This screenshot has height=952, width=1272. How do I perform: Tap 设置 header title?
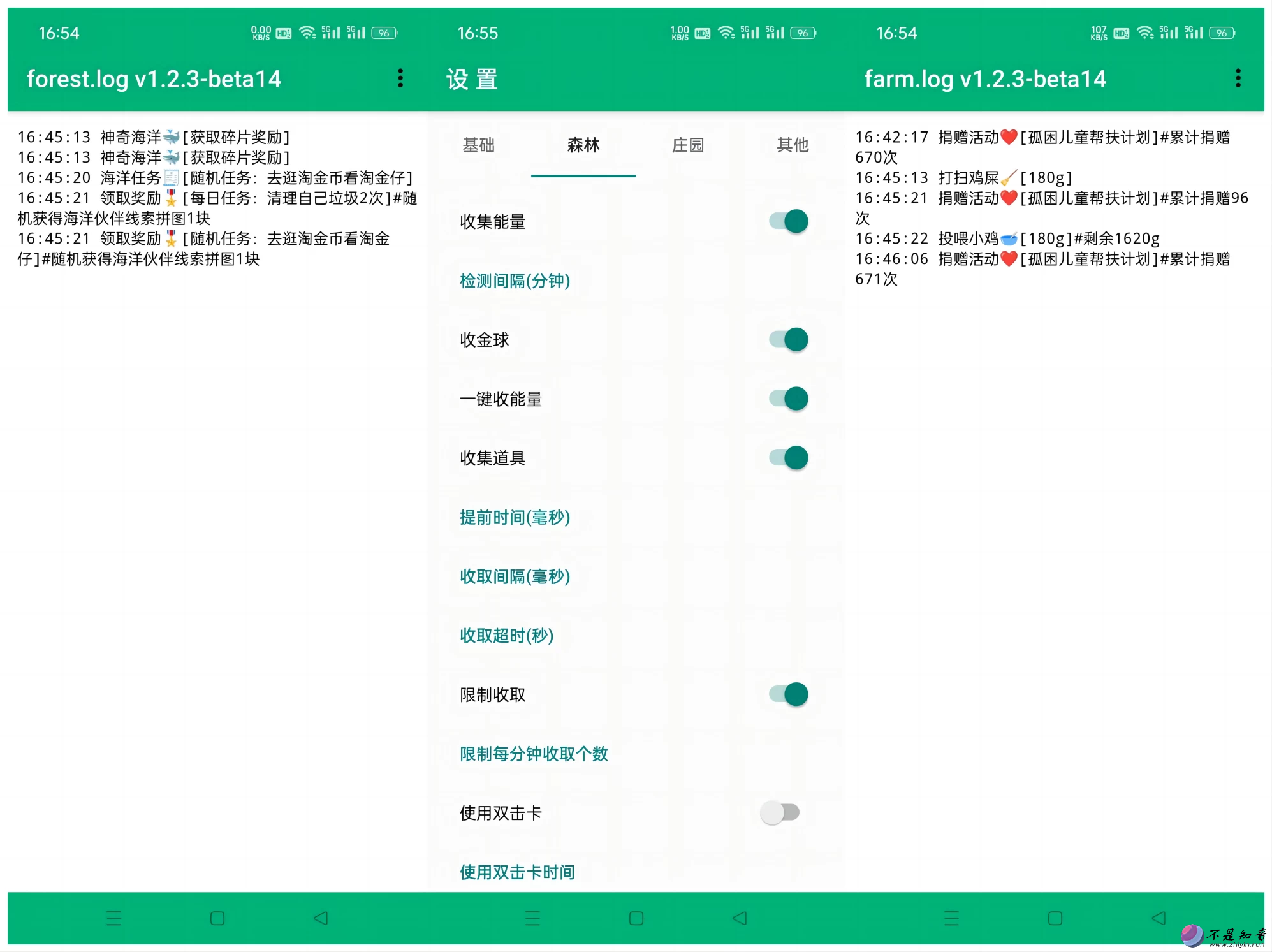[472, 80]
